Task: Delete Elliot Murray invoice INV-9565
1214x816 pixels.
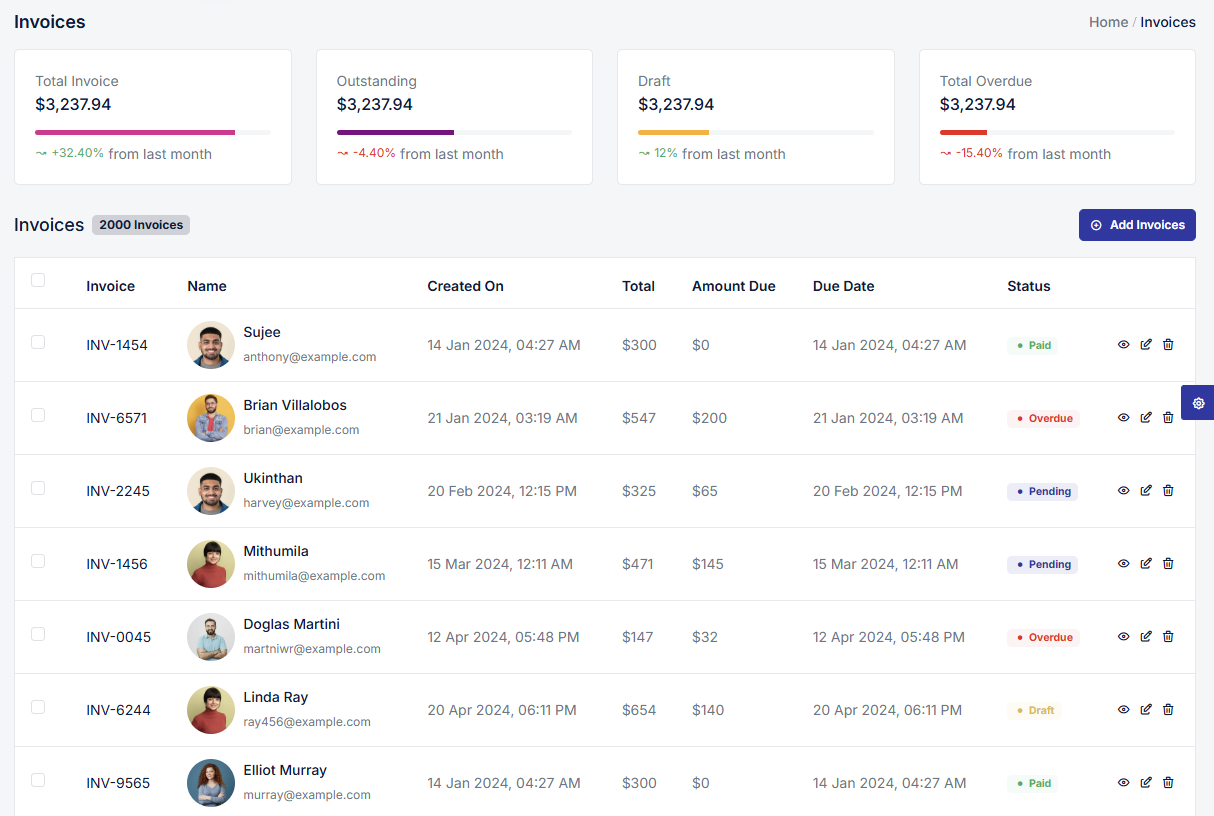Action: pos(1168,782)
